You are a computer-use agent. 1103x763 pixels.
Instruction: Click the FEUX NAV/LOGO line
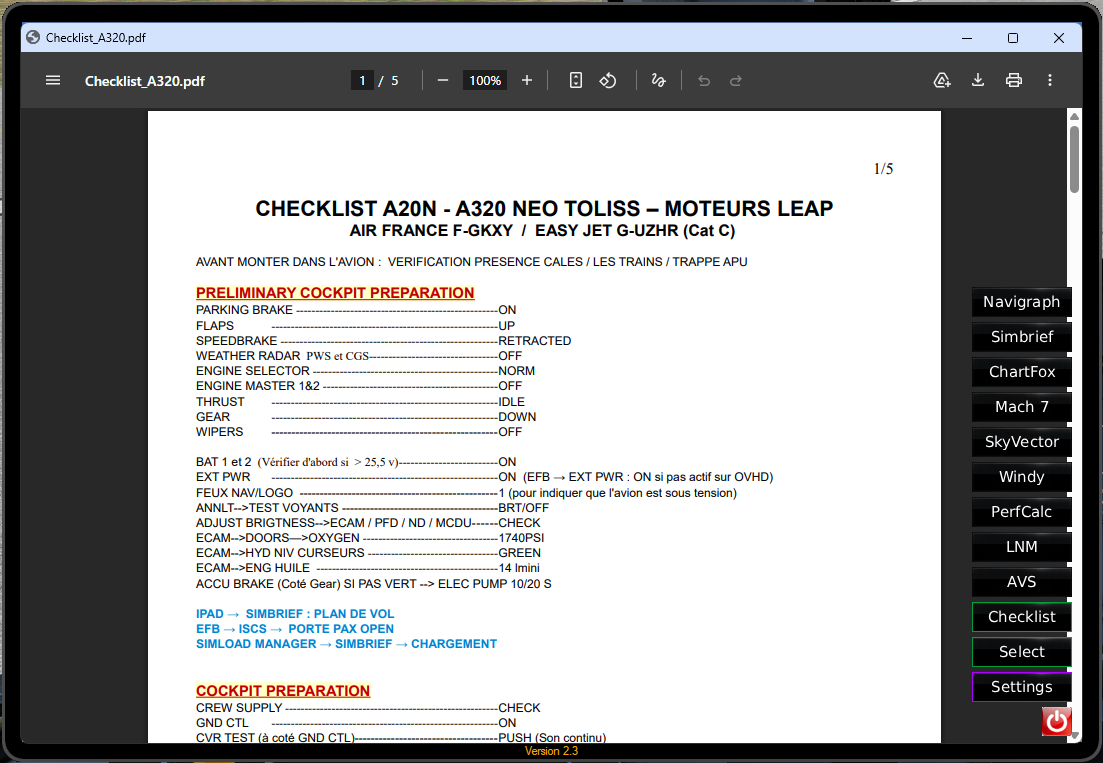[466, 493]
